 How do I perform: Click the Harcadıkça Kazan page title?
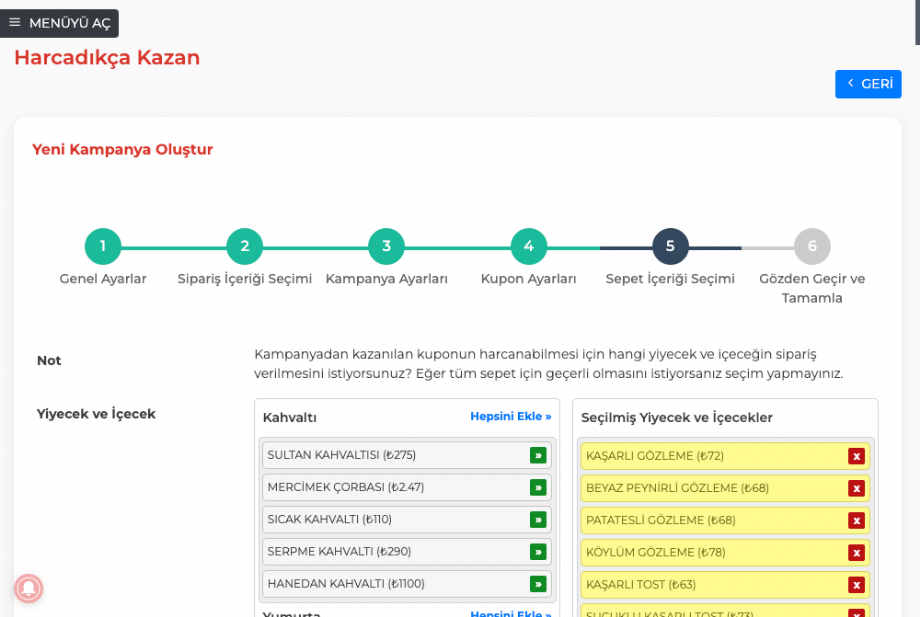pyautogui.click(x=107, y=57)
